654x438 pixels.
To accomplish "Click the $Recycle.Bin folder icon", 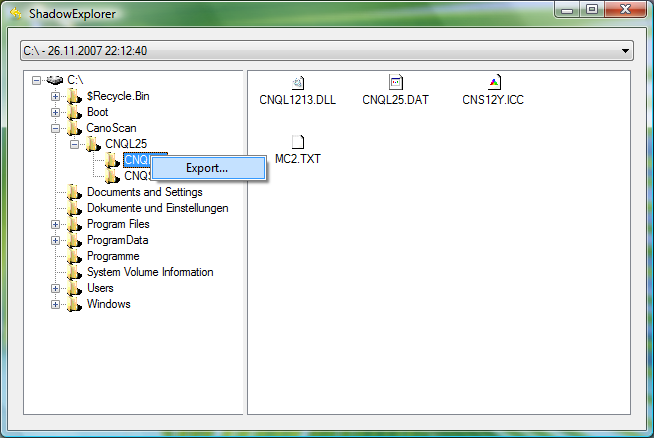I will [74, 96].
